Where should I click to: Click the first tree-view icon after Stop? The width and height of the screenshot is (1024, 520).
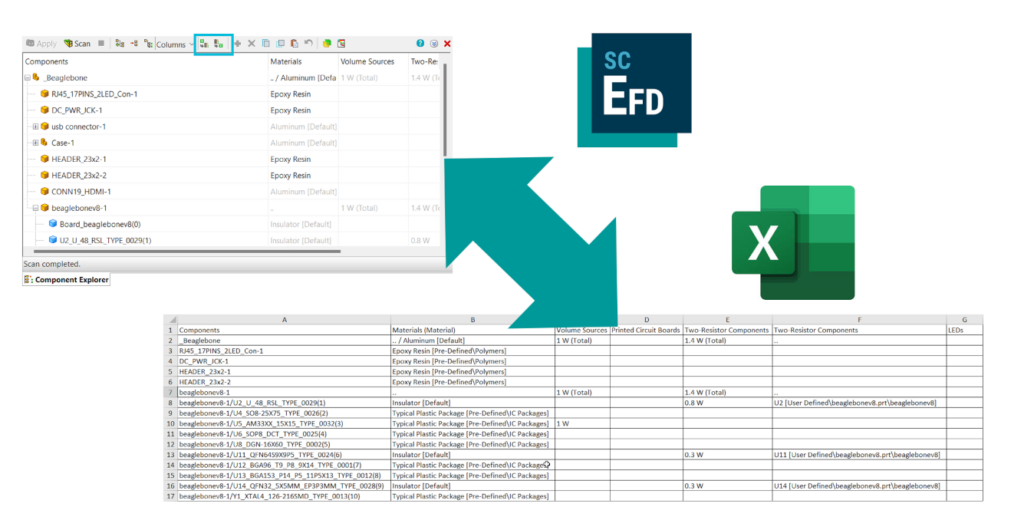pos(120,44)
